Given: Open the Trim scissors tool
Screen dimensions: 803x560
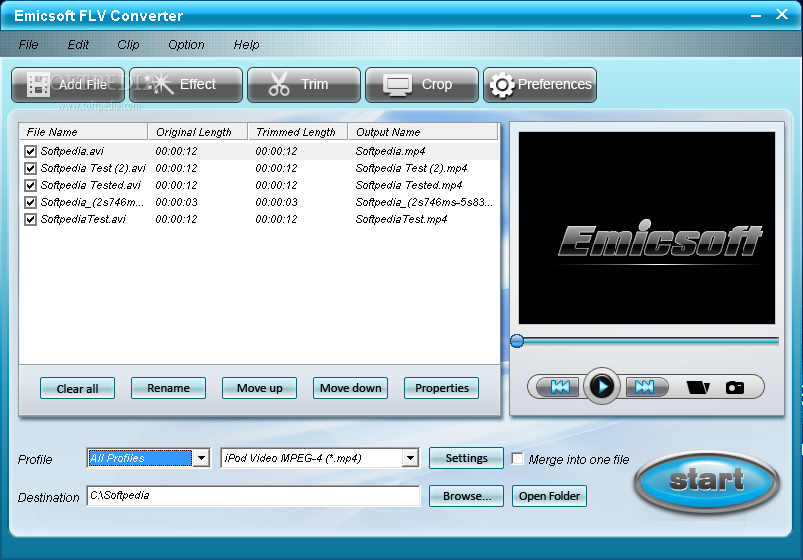Looking at the screenshot, I should (x=304, y=85).
